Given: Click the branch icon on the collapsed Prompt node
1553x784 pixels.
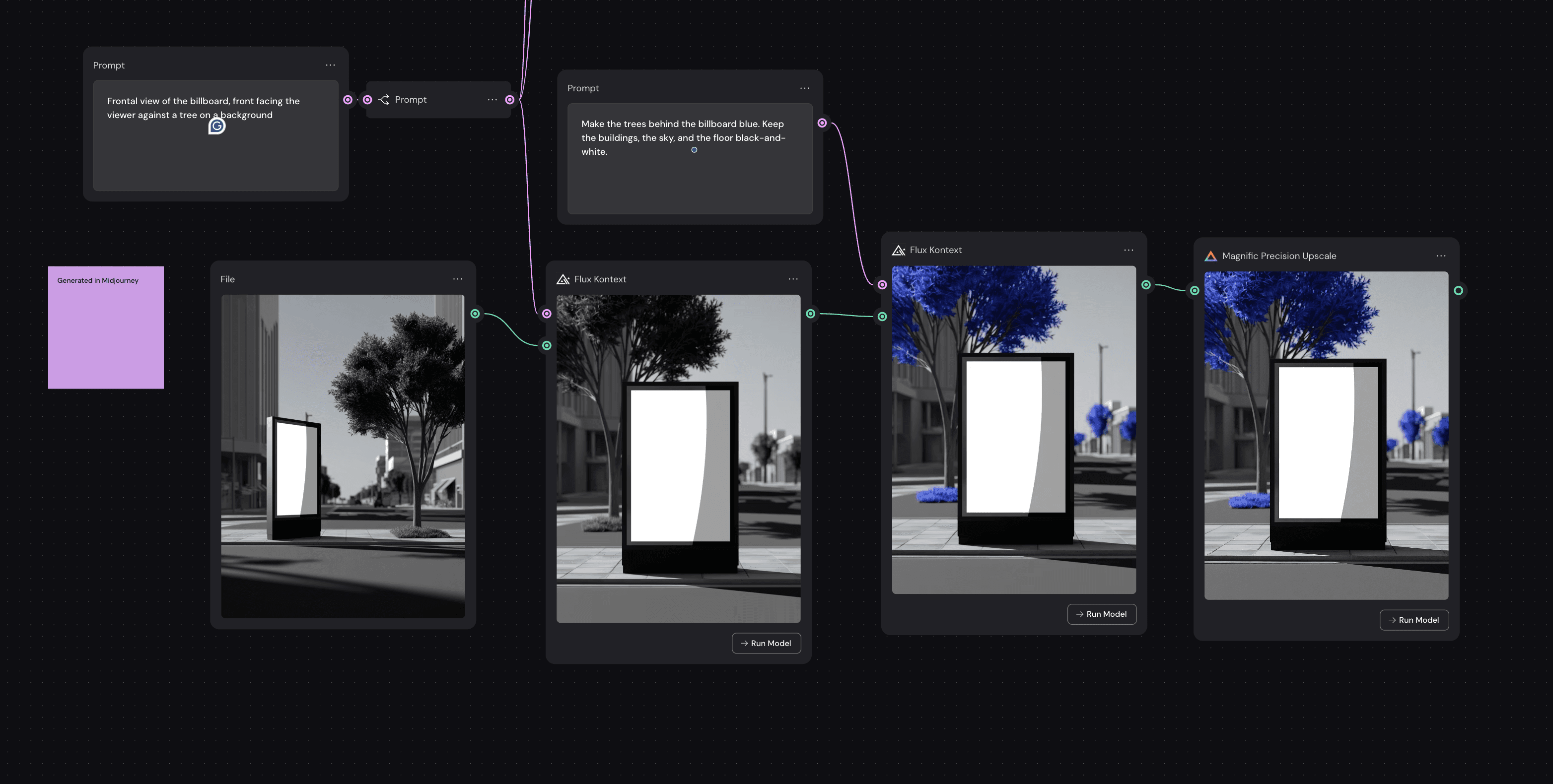Looking at the screenshot, I should click(x=384, y=99).
